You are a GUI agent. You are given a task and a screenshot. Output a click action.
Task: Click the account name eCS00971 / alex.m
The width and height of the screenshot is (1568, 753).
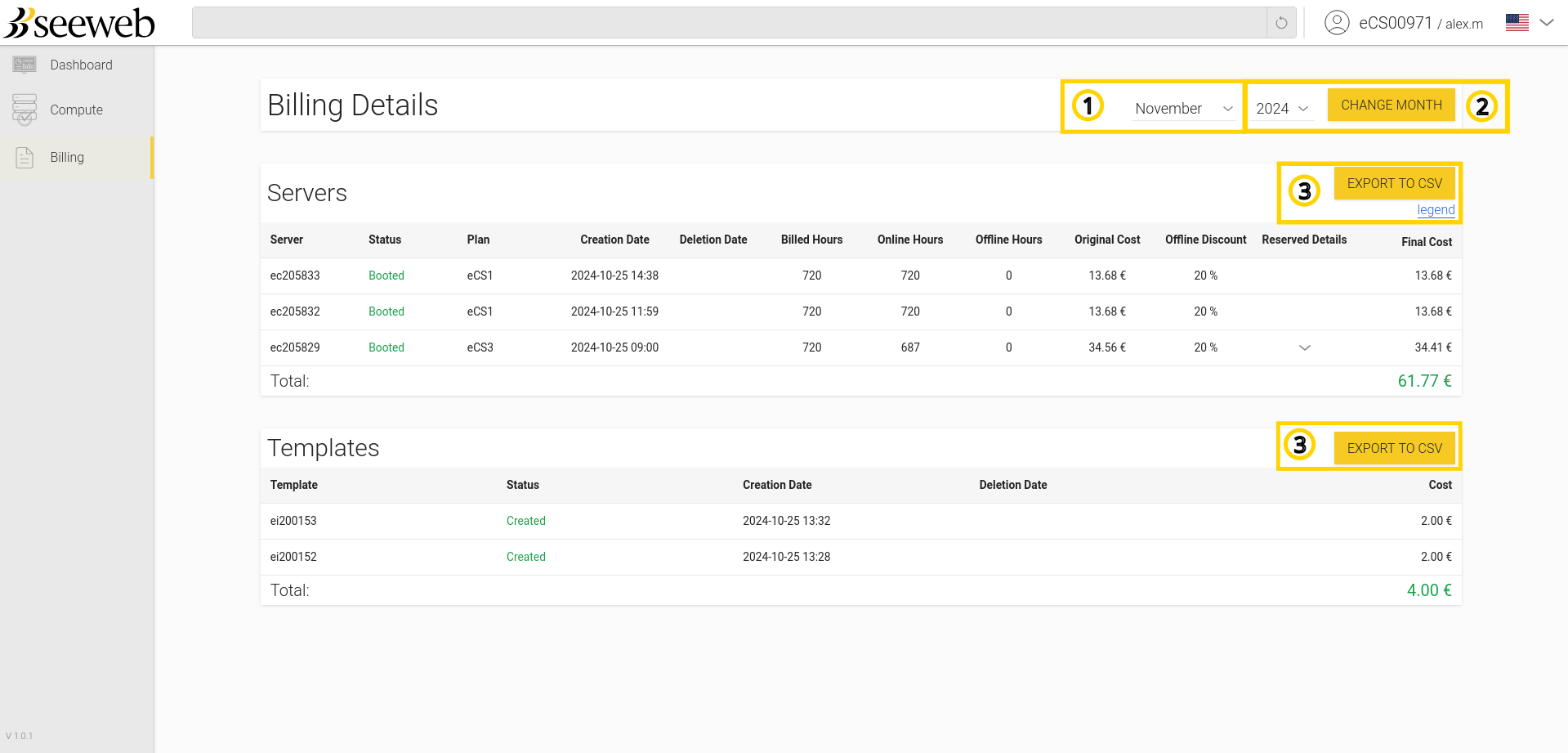tap(1421, 24)
